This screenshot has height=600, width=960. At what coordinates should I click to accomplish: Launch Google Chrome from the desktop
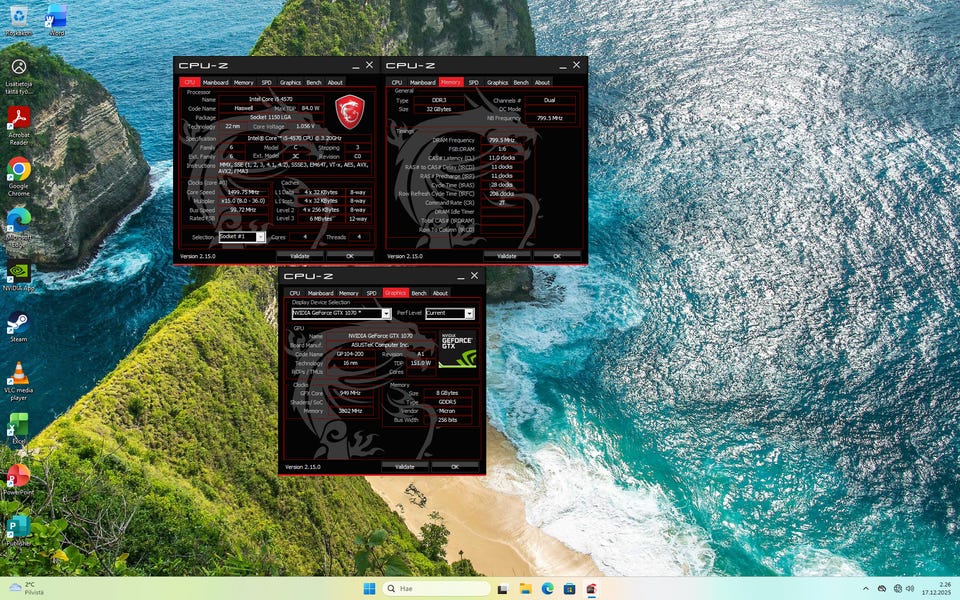[18, 176]
